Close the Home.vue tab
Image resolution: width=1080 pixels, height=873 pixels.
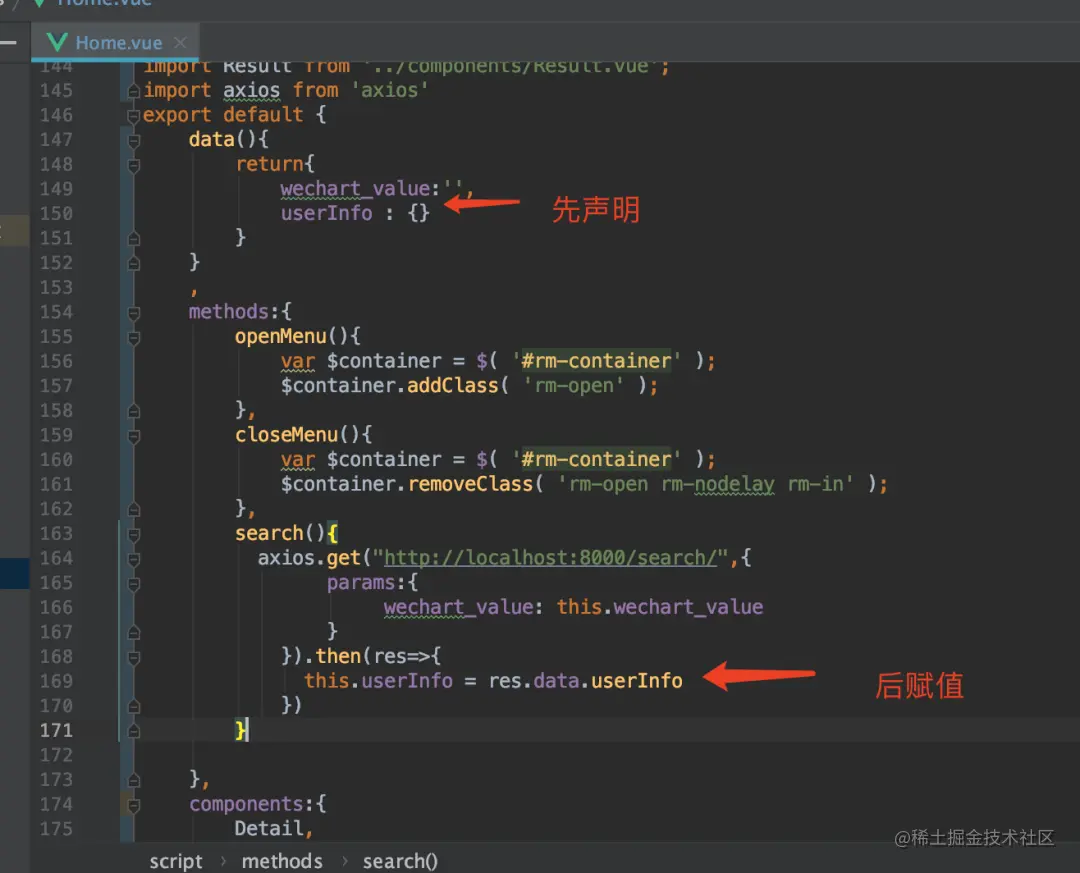[180, 43]
